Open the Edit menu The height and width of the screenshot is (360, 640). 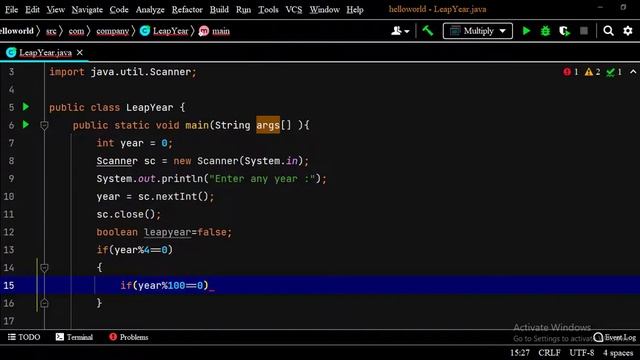tap(32, 9)
